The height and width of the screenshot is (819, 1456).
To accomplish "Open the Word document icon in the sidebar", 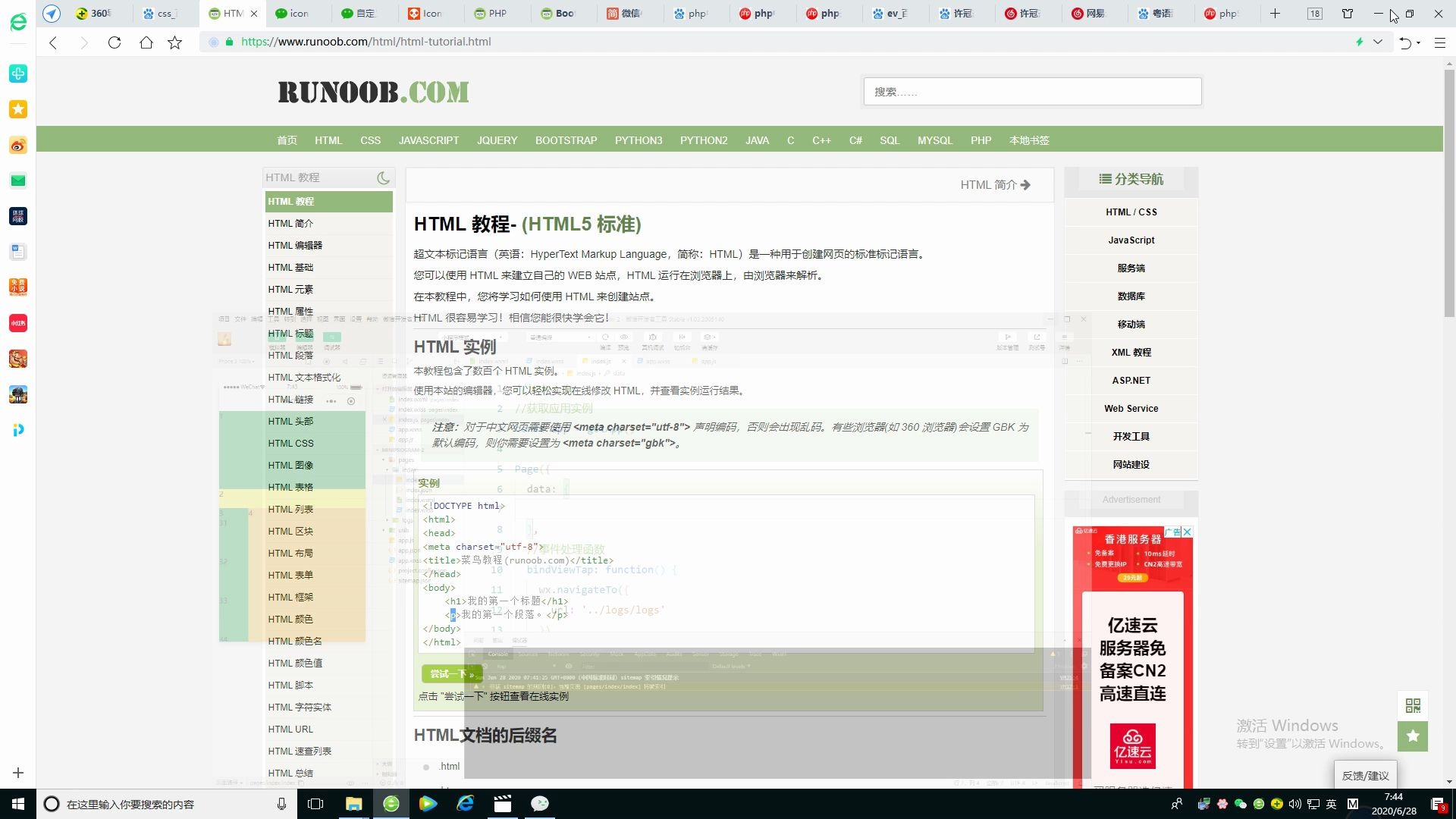I will [x=18, y=251].
